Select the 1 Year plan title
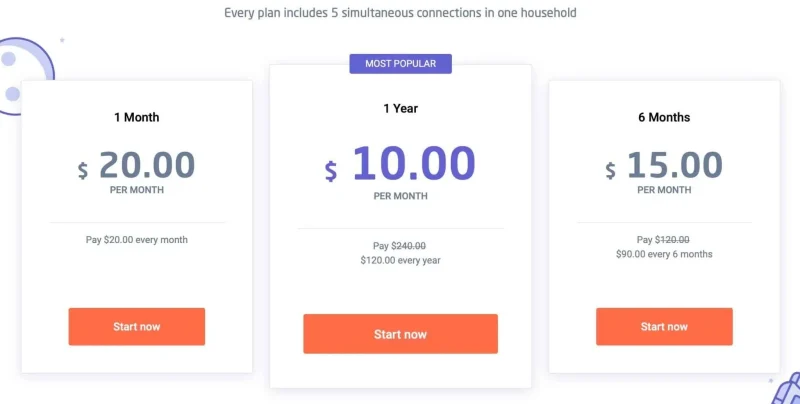 [x=400, y=109]
